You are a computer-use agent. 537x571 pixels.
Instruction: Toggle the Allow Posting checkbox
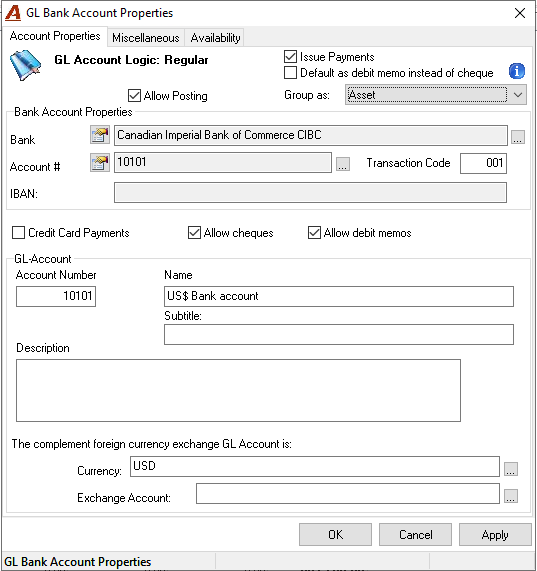pos(134,96)
